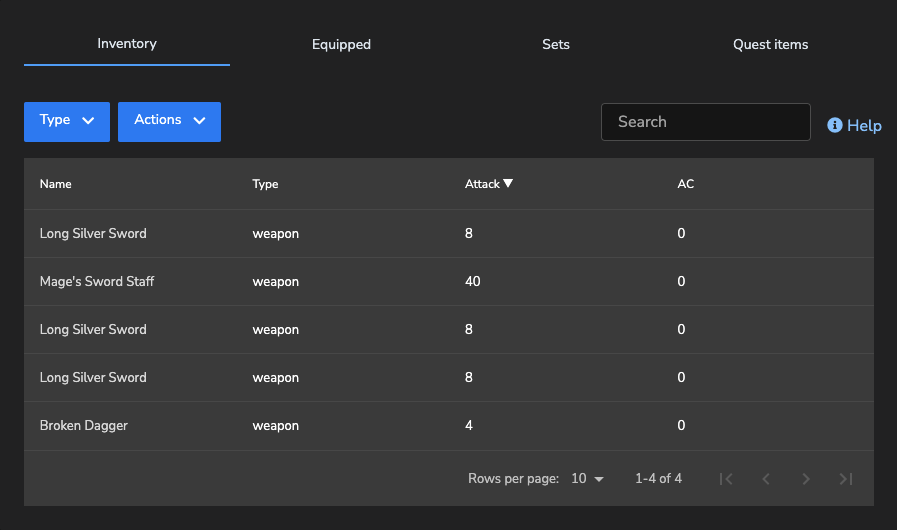This screenshot has height=530, width=897.
Task: Go to the Sets tab
Action: (x=555, y=44)
